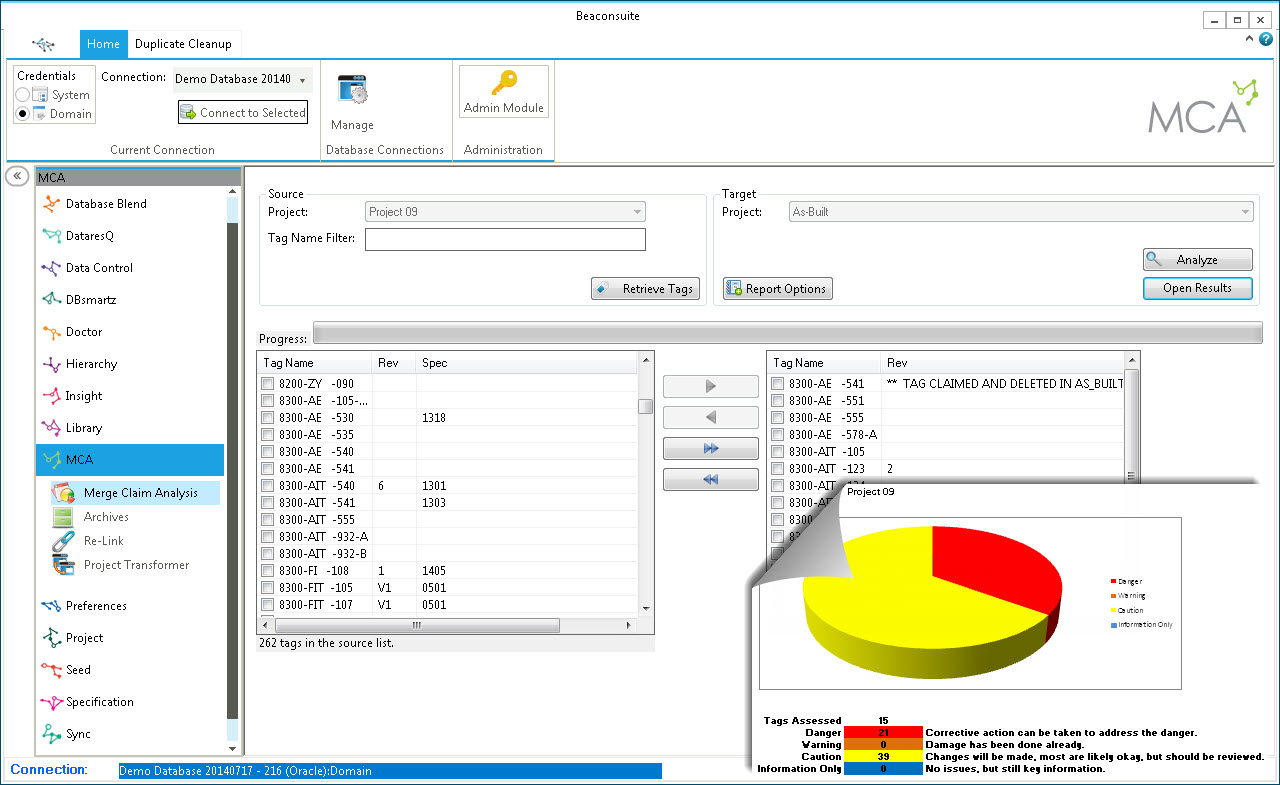This screenshot has width=1280, height=785.
Task: Move selected tags to target list
Action: pyautogui.click(x=711, y=387)
